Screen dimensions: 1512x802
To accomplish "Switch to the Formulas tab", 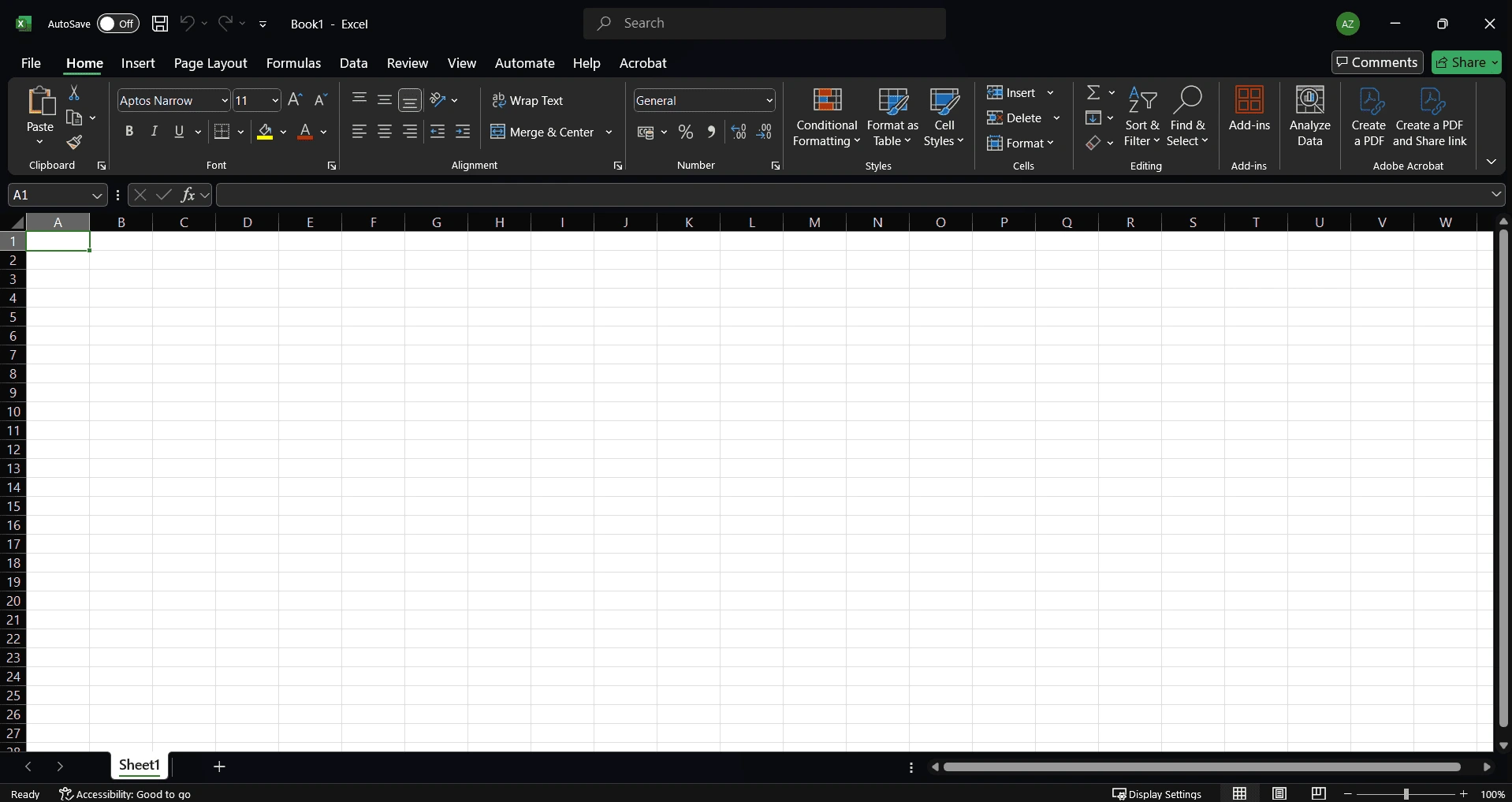I will (x=293, y=63).
